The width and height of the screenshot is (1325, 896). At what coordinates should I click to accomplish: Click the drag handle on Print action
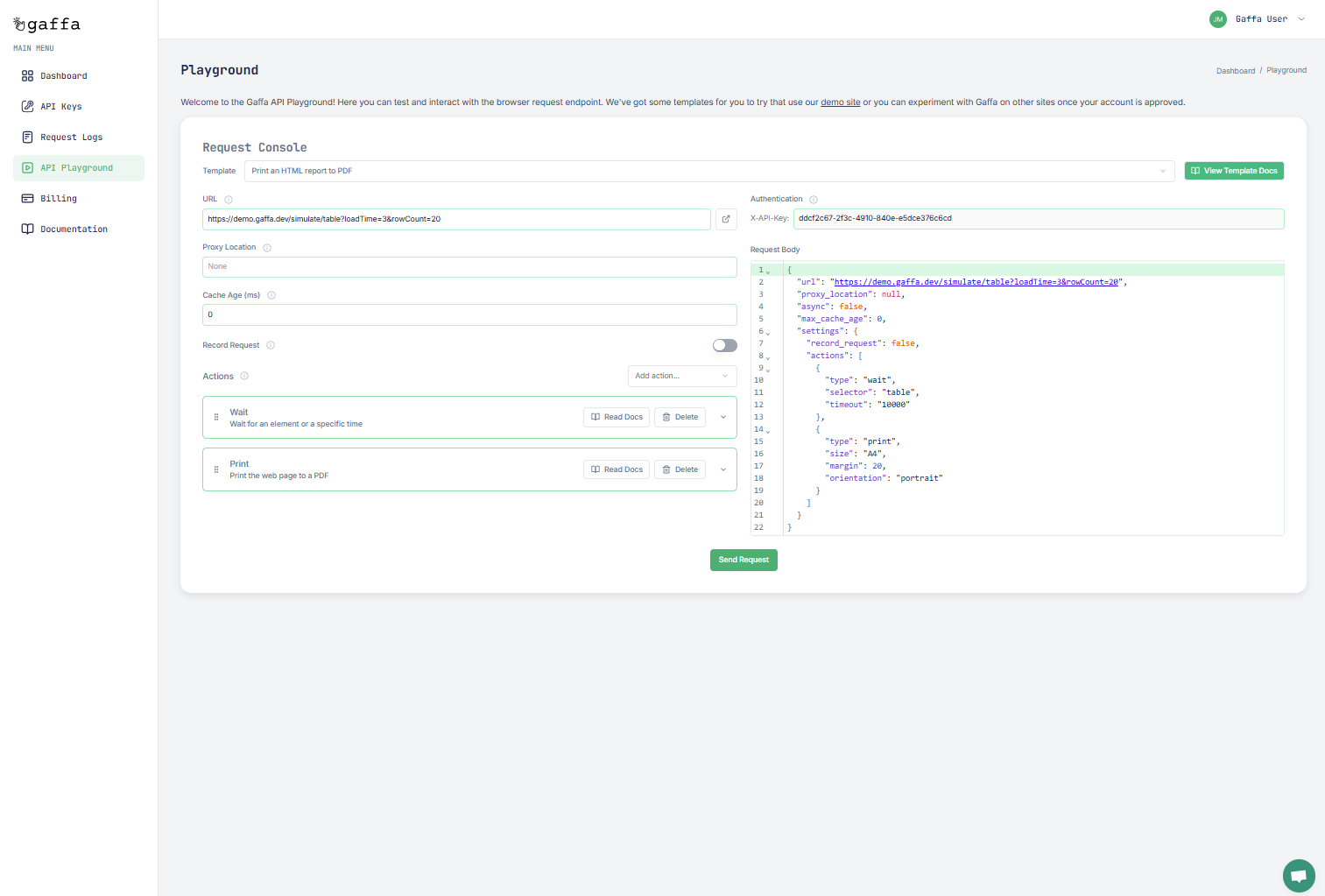coord(216,469)
